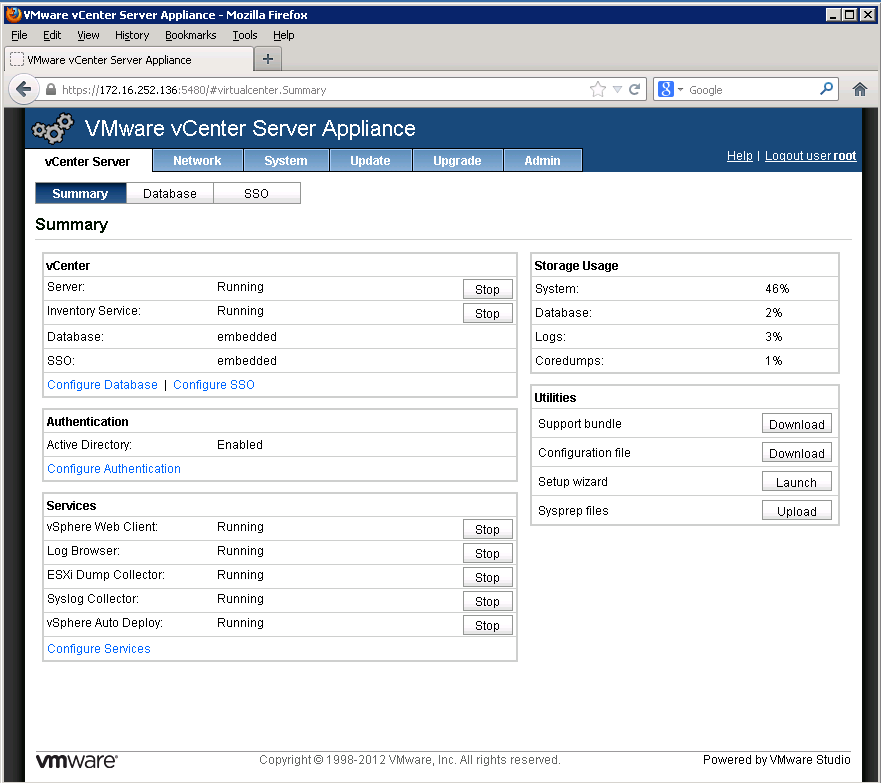Open the Configure SSO link
The image size is (881, 783).
click(x=214, y=385)
